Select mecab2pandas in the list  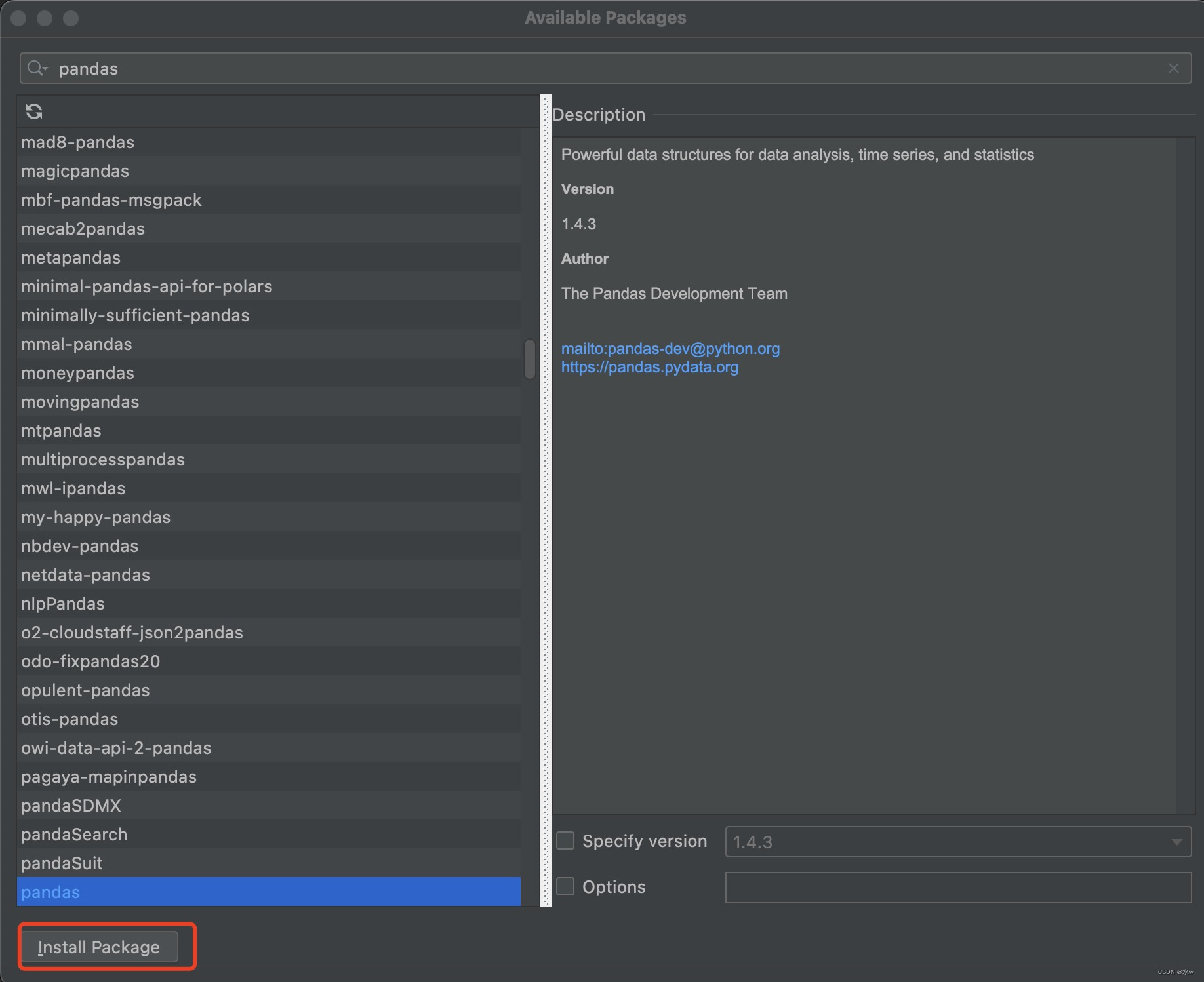269,229
